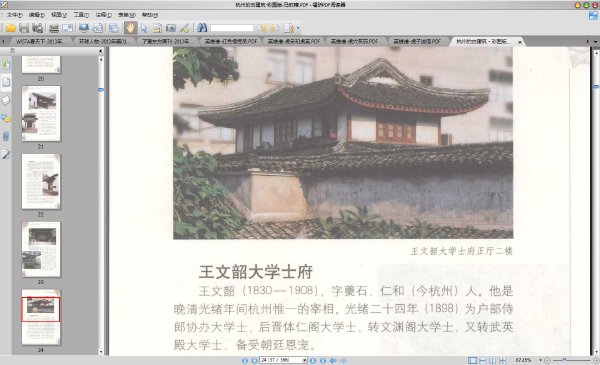Select the page 23 thumbnail
This screenshot has width=600, height=365.
(41, 249)
